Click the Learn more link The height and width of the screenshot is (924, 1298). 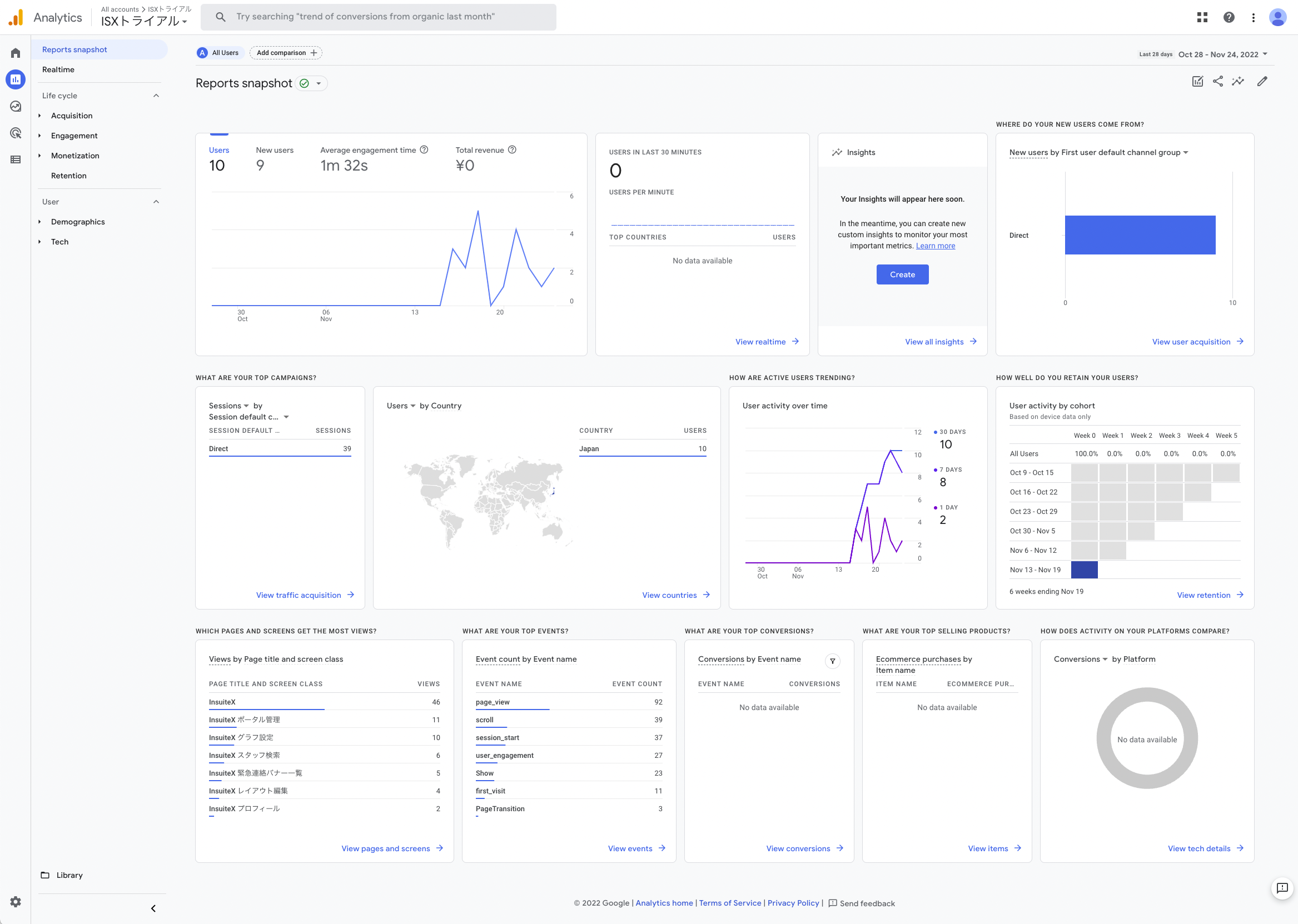tap(936, 246)
